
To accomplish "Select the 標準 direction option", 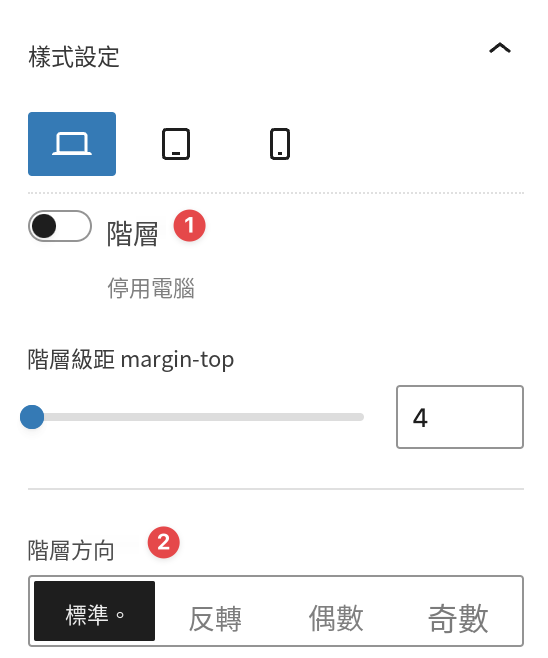I will (94, 611).
